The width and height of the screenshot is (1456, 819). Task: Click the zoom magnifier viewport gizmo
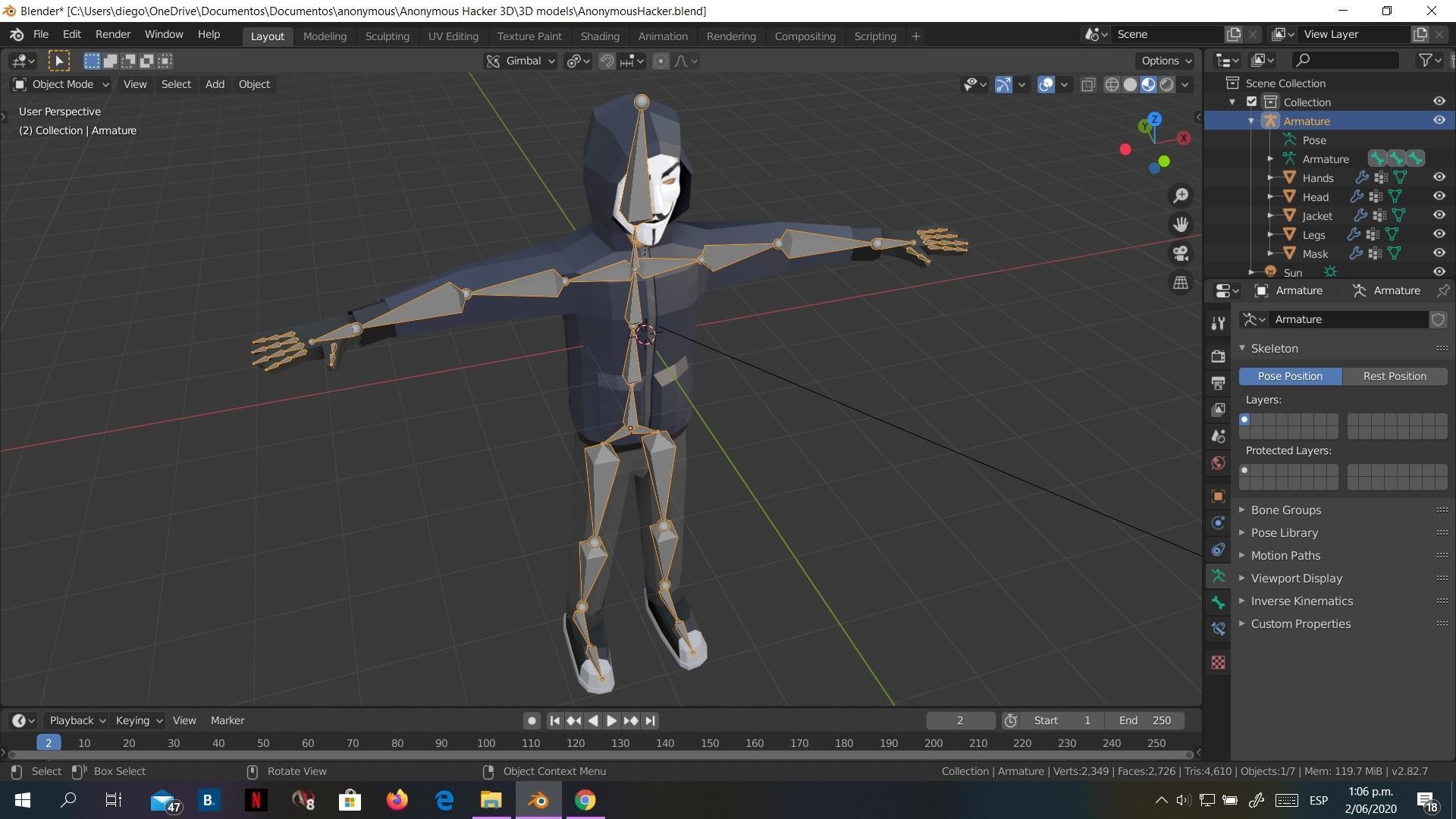point(1181,196)
